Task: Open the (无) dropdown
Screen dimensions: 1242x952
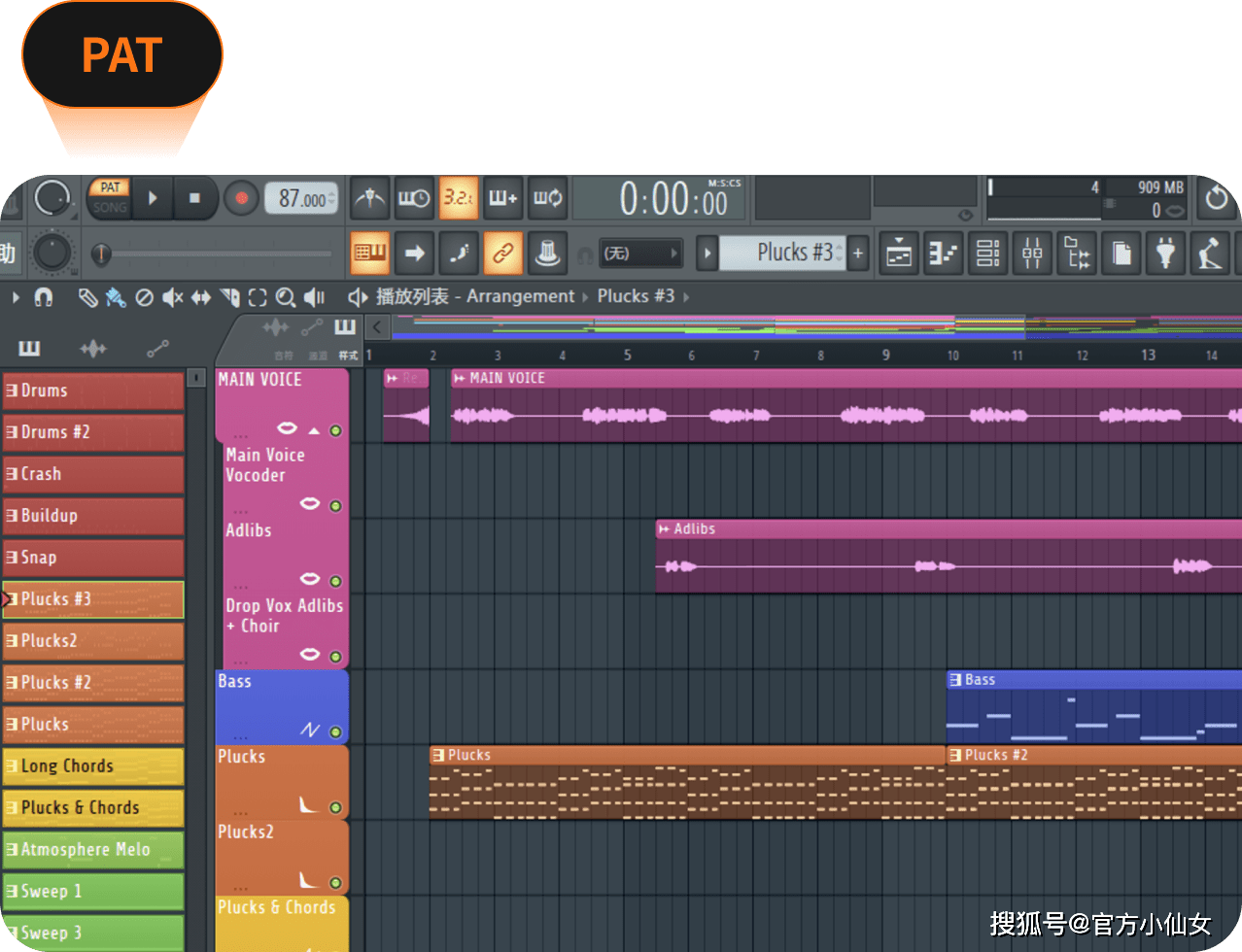Action: click(641, 254)
